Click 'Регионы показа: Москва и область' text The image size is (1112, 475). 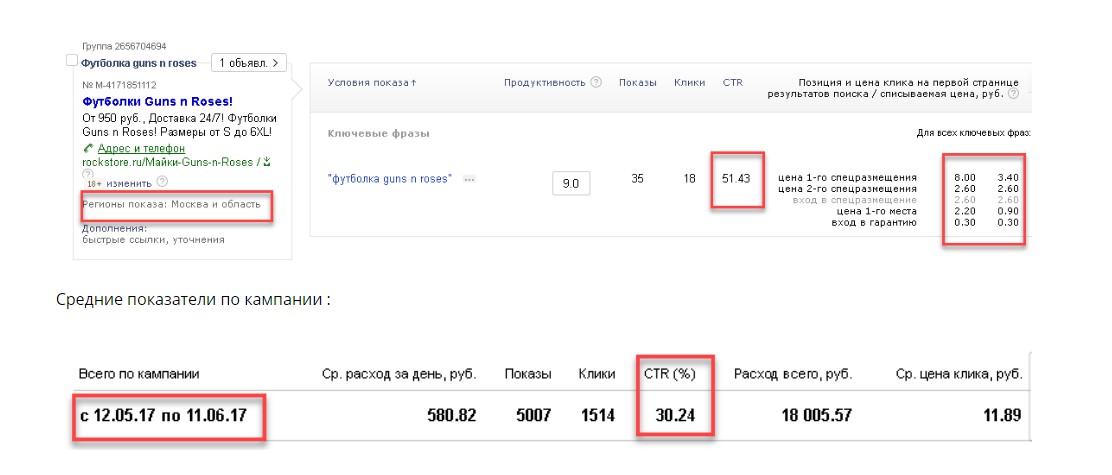coord(171,204)
